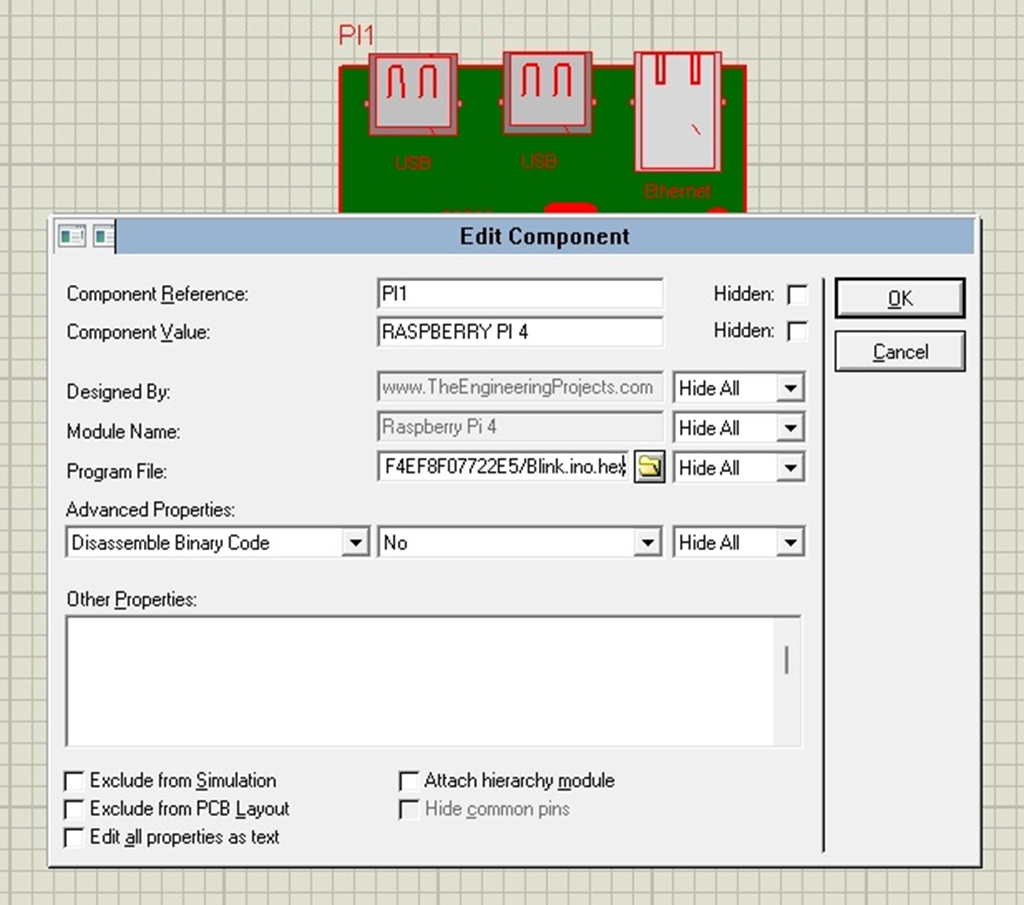The image size is (1024, 905).
Task: Enable Attach hierarchy module
Action: 408,780
